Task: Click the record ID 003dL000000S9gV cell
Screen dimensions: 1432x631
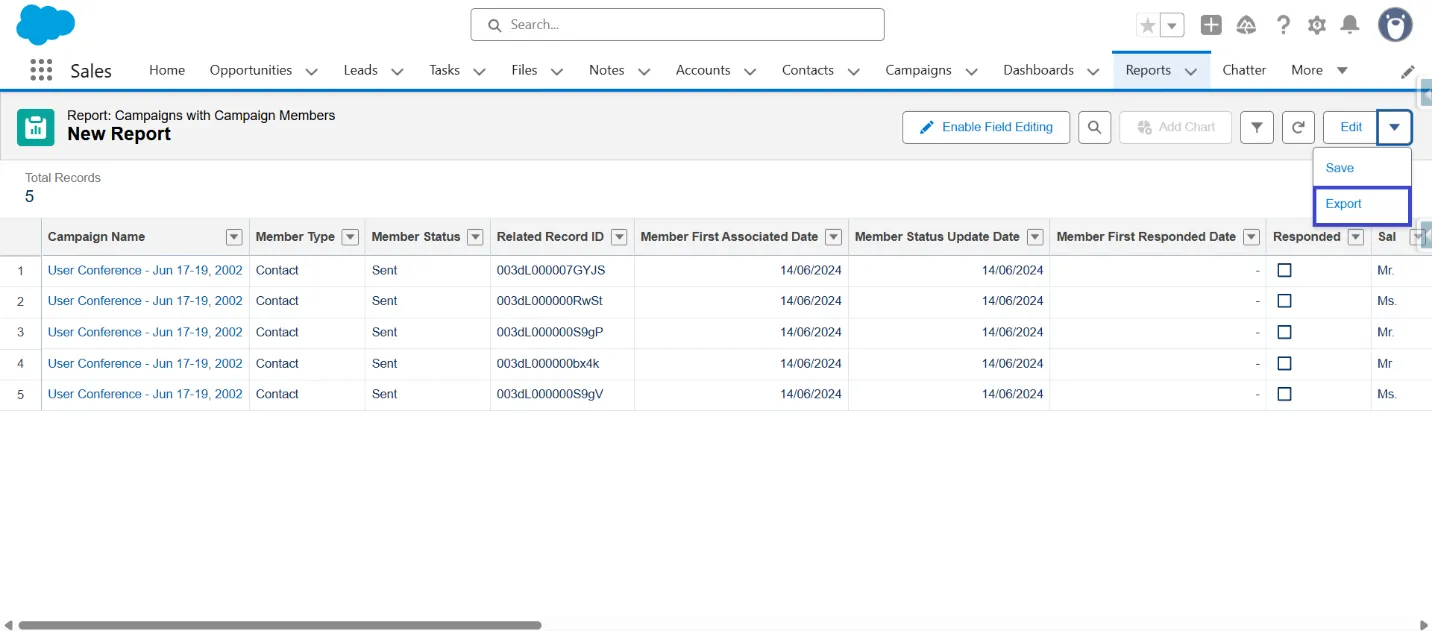Action: point(562,394)
